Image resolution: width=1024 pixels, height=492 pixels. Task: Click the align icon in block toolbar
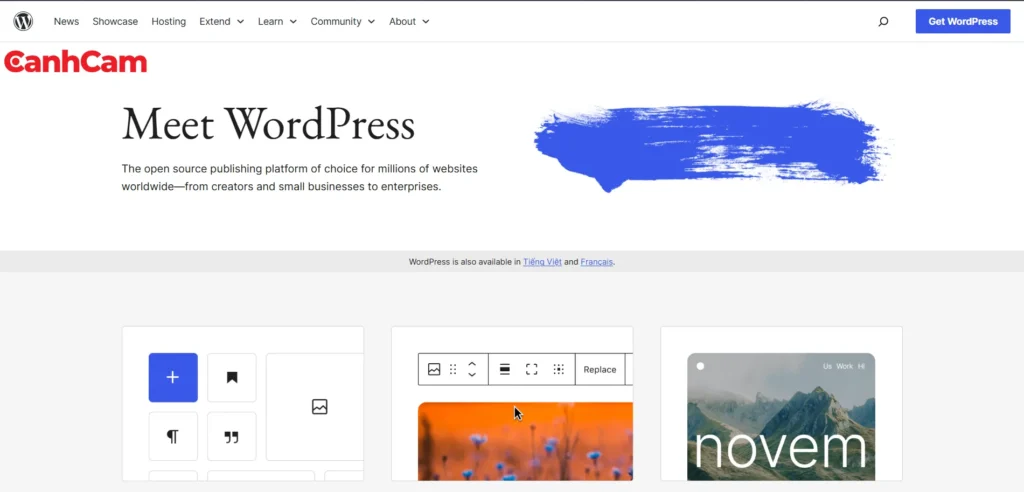pos(504,370)
